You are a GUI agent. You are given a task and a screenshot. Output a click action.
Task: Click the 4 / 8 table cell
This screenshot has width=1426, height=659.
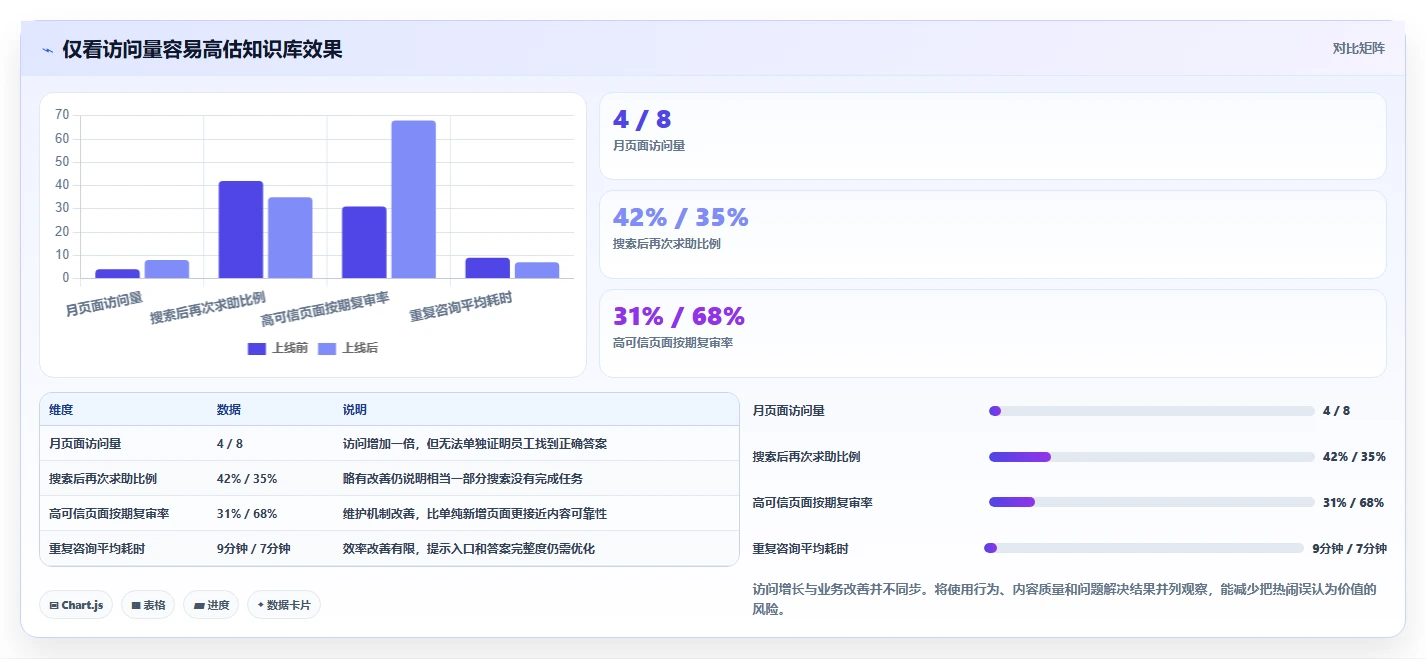tap(230, 443)
